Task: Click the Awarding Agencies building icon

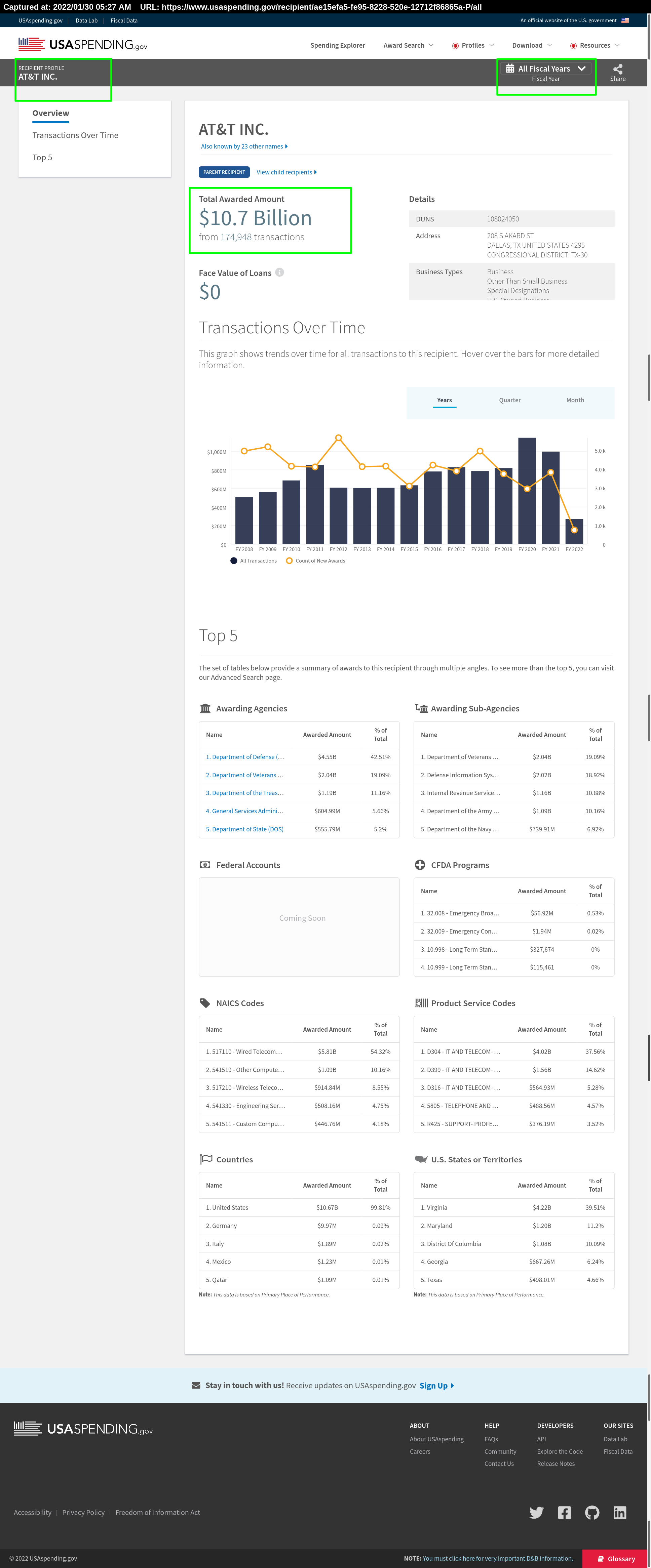Action: click(x=205, y=708)
